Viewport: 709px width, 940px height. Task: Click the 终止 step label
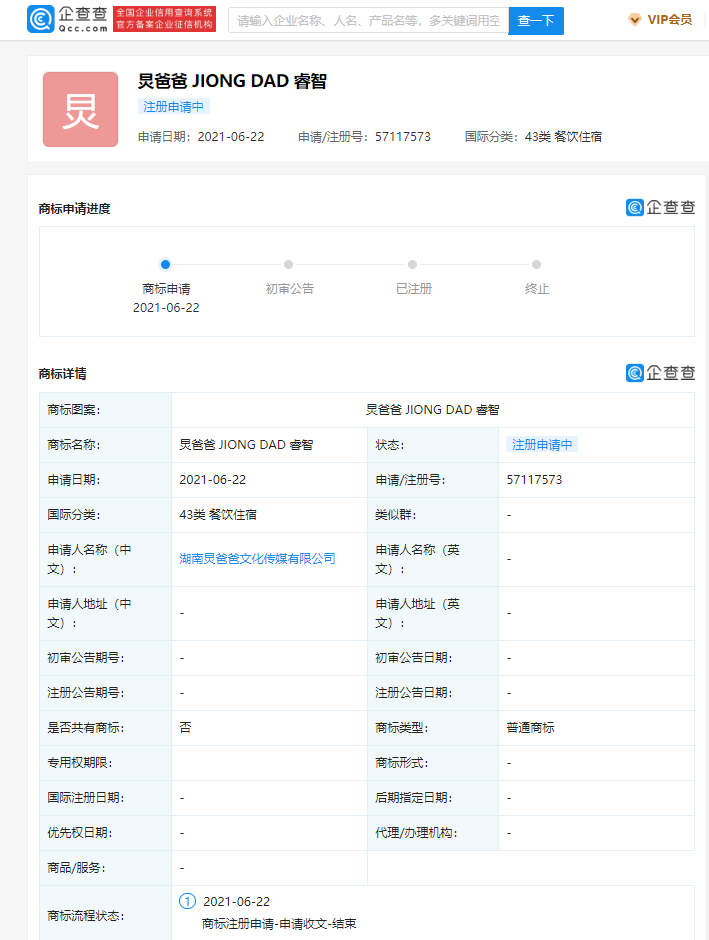click(x=537, y=289)
